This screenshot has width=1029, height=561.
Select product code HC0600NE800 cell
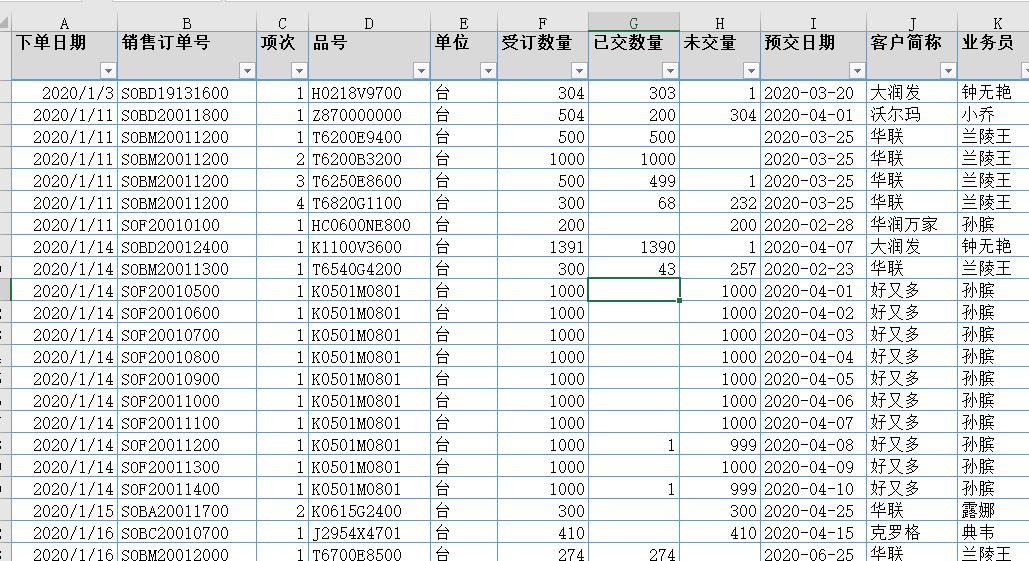click(x=369, y=225)
